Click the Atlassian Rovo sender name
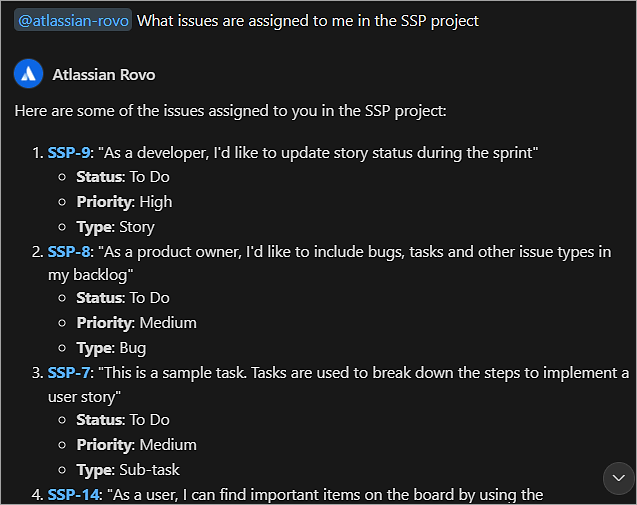The width and height of the screenshot is (637, 505). pos(104,74)
